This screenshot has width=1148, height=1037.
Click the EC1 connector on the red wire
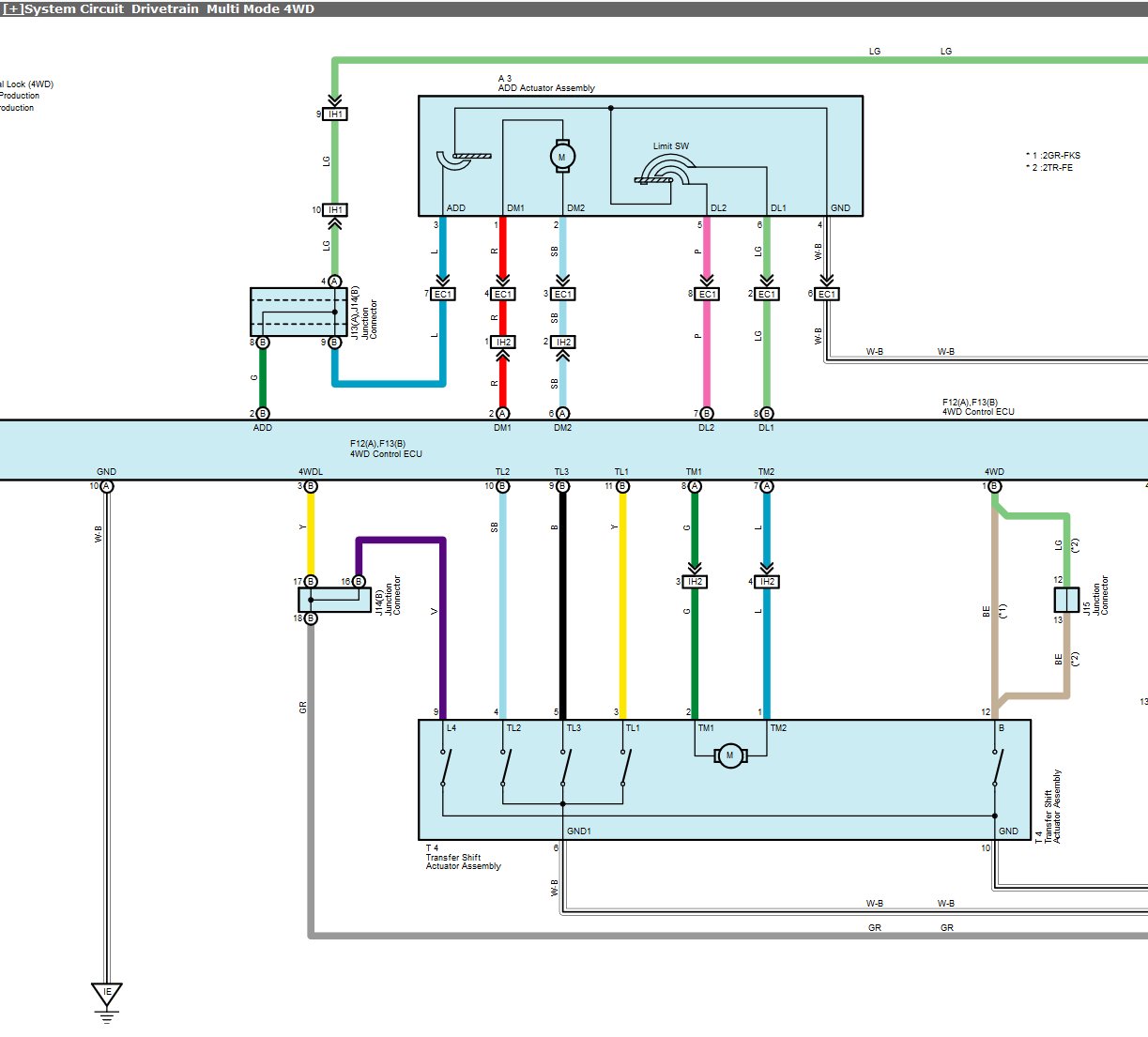(503, 294)
